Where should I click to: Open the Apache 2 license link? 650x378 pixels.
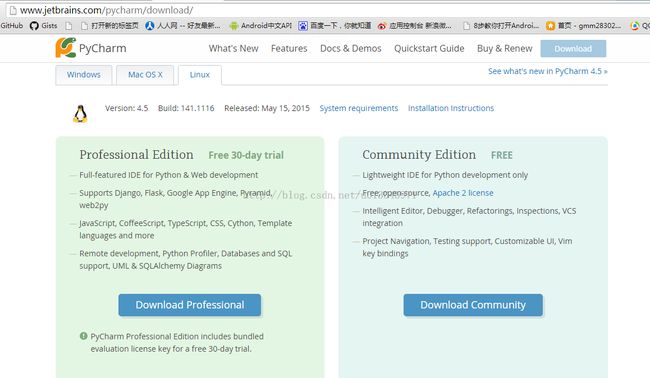463,193
